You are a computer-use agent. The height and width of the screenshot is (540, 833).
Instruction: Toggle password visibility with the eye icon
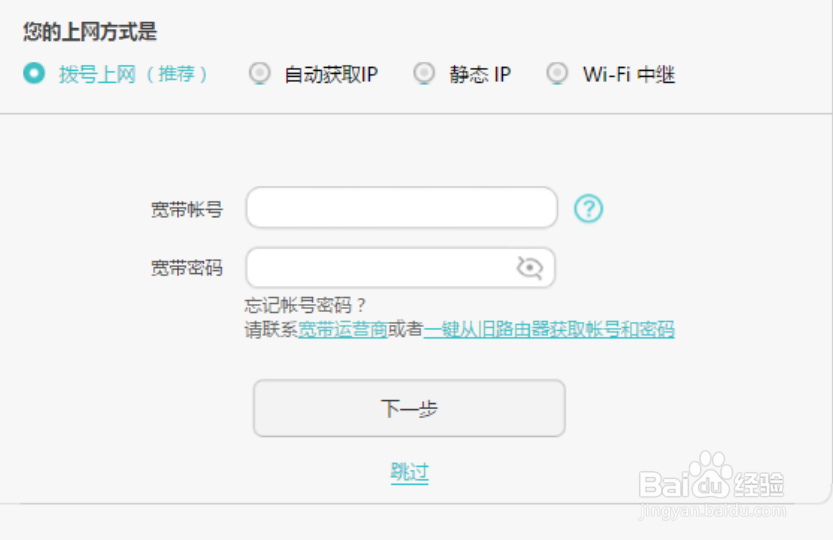point(530,267)
